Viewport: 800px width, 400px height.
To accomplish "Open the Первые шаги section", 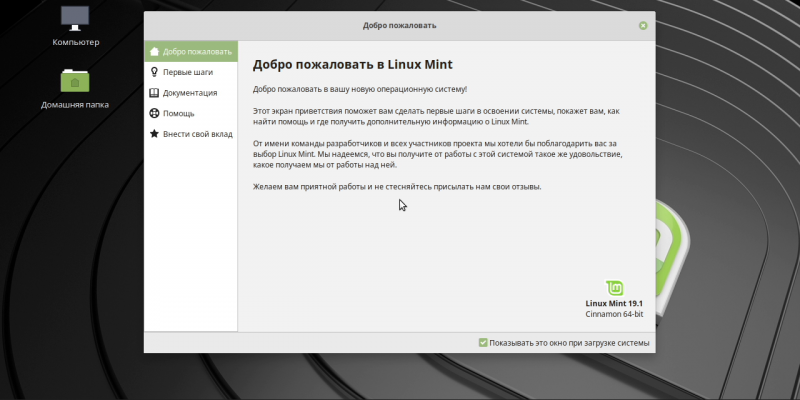I will click(187, 72).
